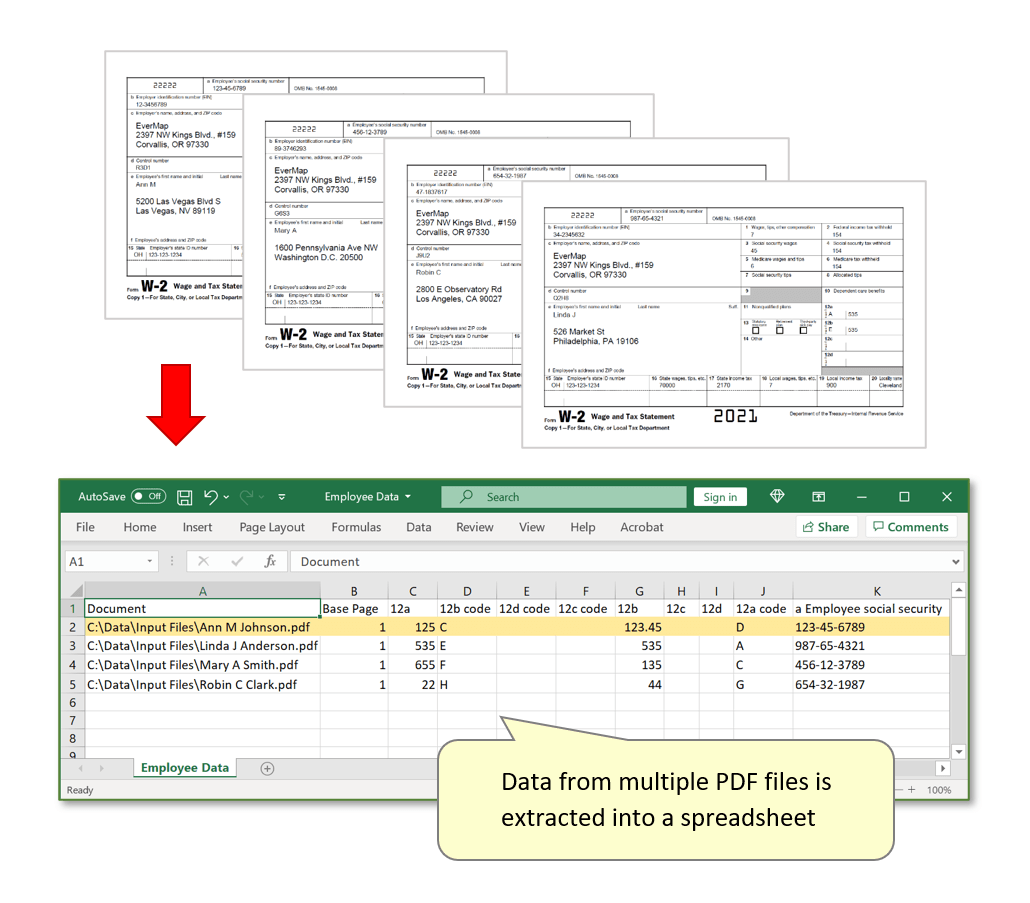Toggle AutoSave on
1030x903 pixels.
tap(150, 496)
